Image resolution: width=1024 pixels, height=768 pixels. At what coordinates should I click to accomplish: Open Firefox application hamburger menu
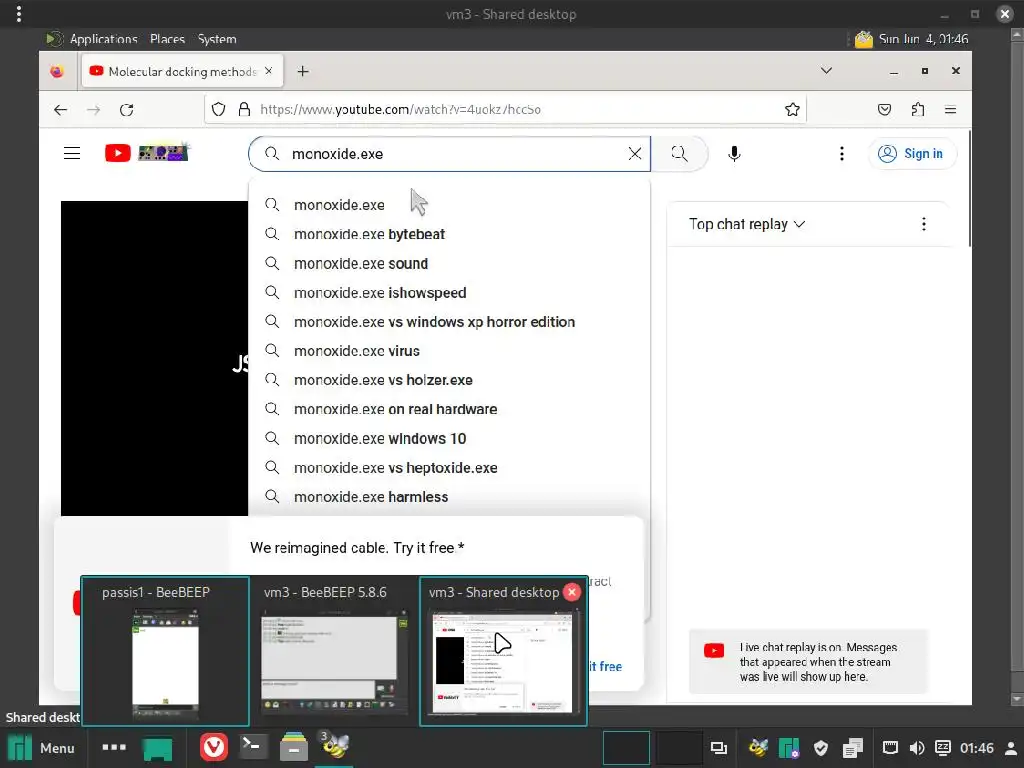pyautogui.click(x=950, y=110)
